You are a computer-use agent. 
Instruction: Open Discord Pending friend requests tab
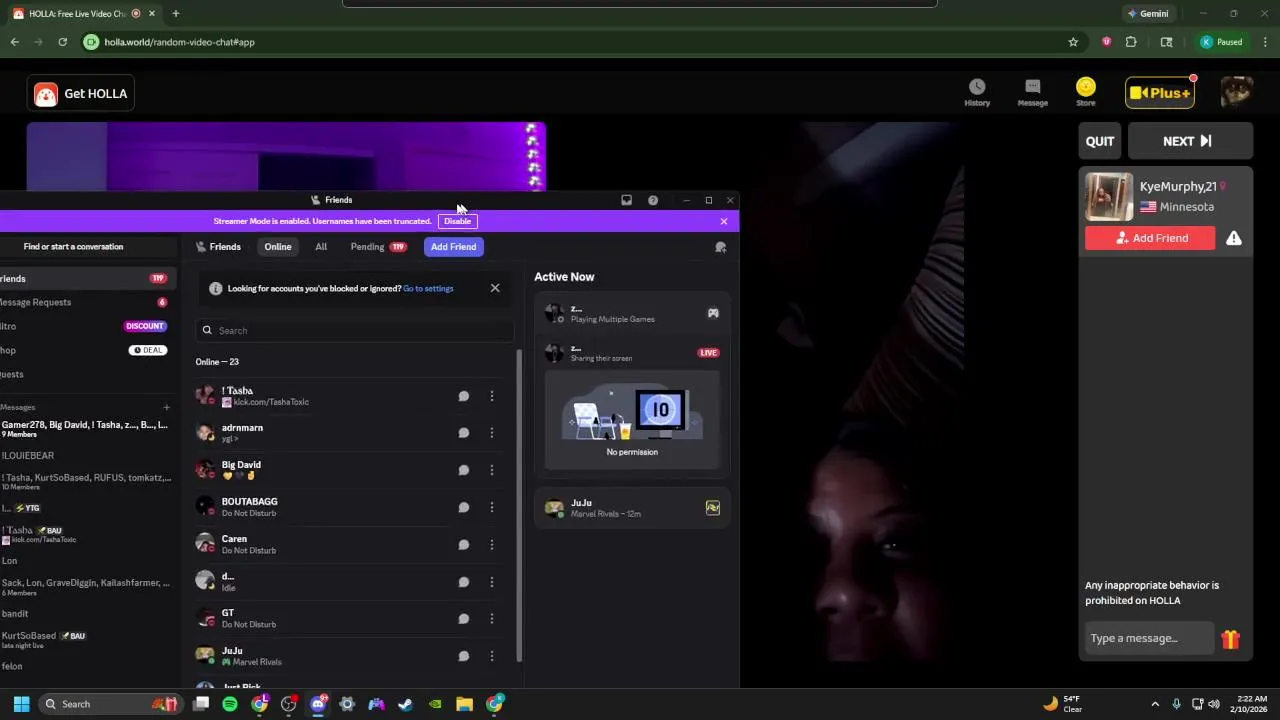(378, 247)
